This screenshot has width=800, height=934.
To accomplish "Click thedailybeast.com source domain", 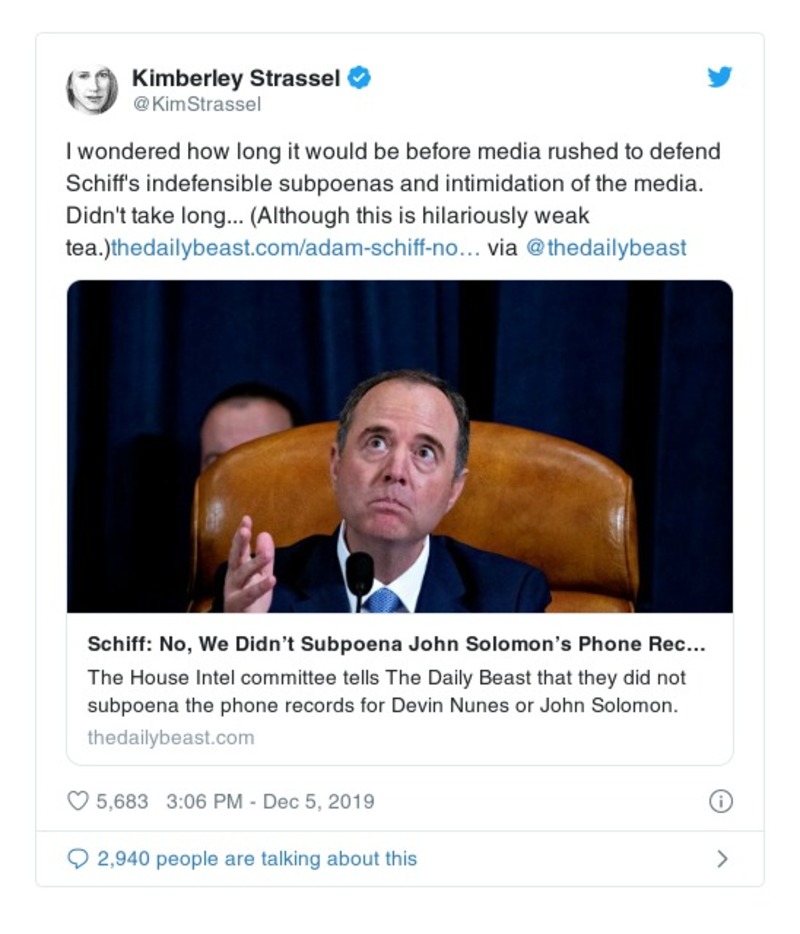I will click(x=171, y=738).
